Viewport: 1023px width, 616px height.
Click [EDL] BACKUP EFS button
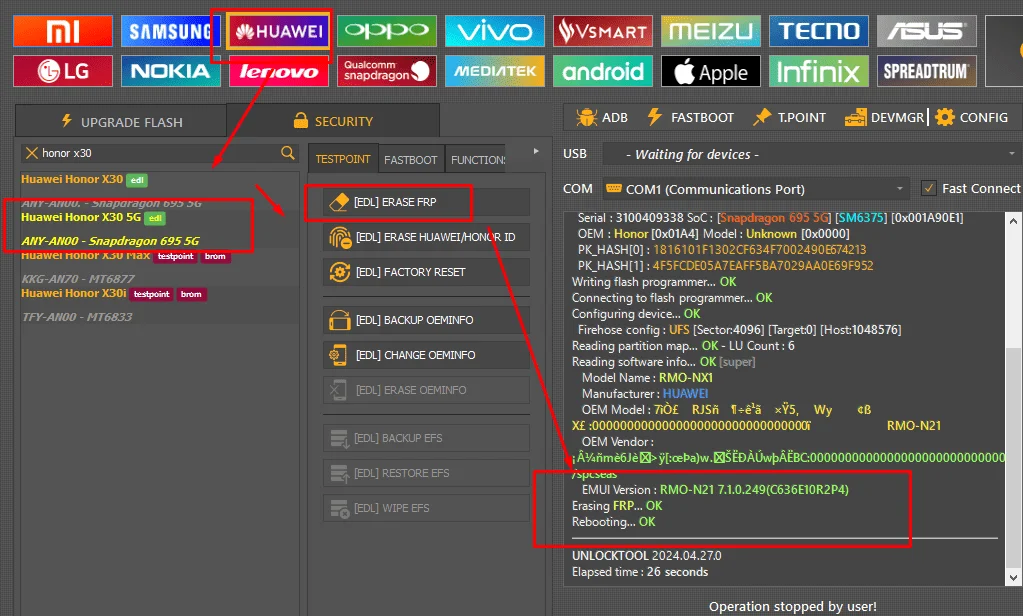[x=426, y=438]
